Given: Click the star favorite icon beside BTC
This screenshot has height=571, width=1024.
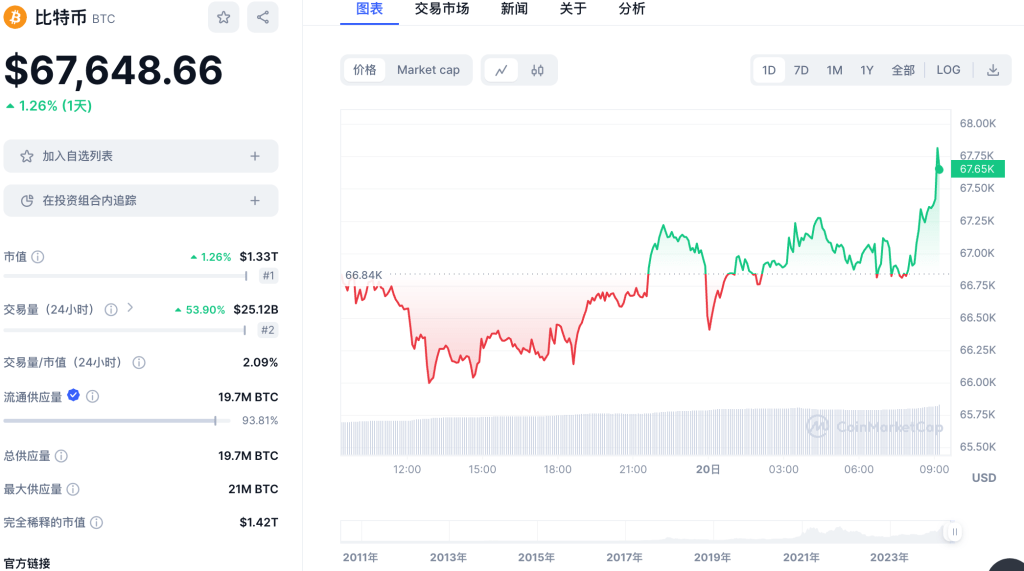Looking at the screenshot, I should coord(223,17).
